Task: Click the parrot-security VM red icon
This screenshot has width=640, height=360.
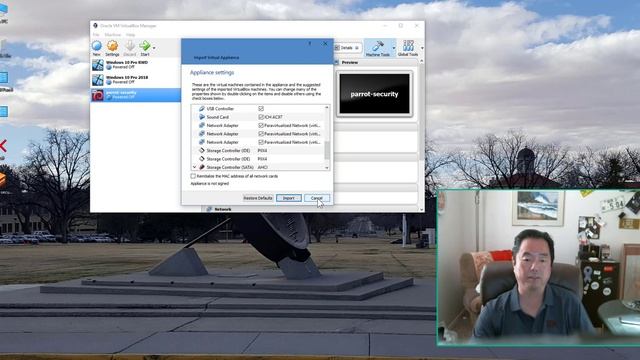Action: [98, 95]
